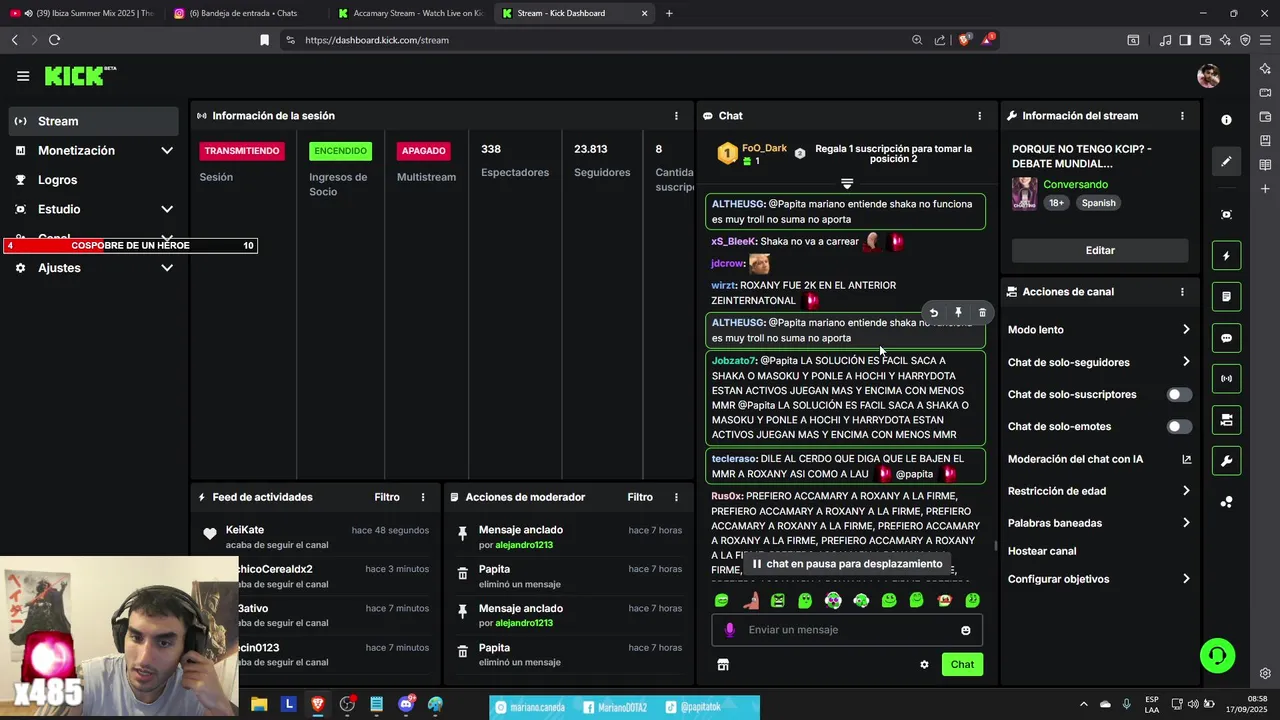Click the pin message icon over the chat message
1280x720 pixels.
958,313
